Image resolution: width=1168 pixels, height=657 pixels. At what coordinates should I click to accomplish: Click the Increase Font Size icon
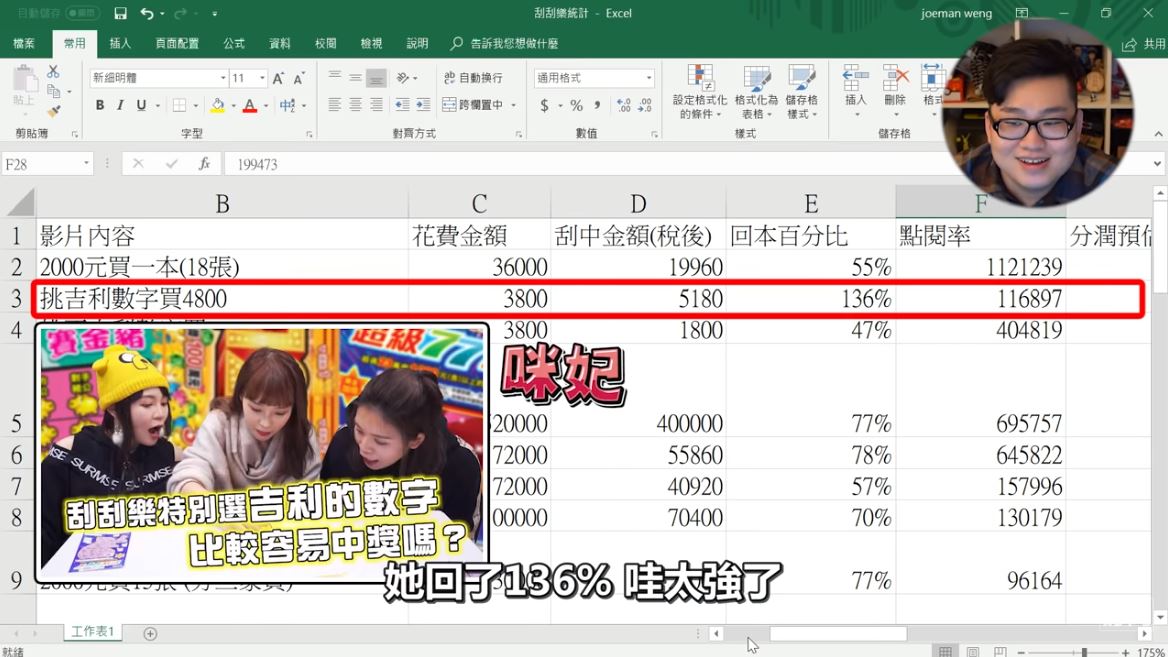tap(279, 78)
